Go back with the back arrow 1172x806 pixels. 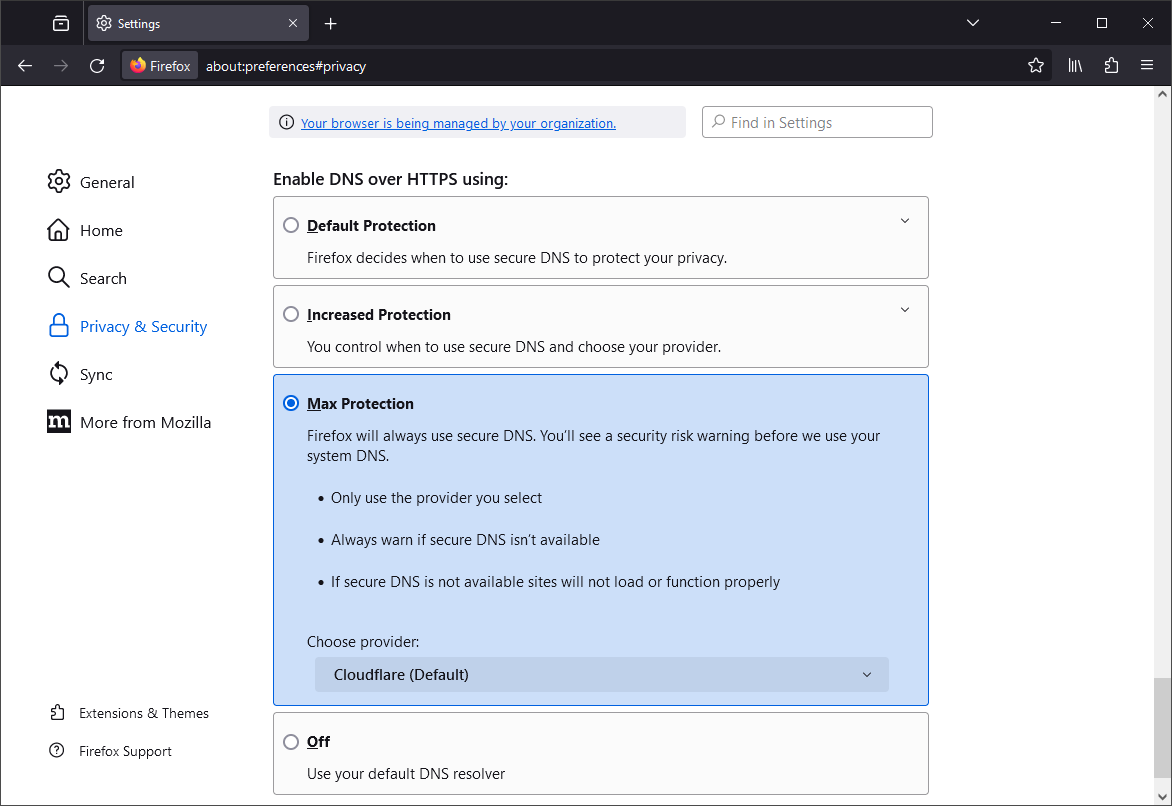tap(25, 66)
